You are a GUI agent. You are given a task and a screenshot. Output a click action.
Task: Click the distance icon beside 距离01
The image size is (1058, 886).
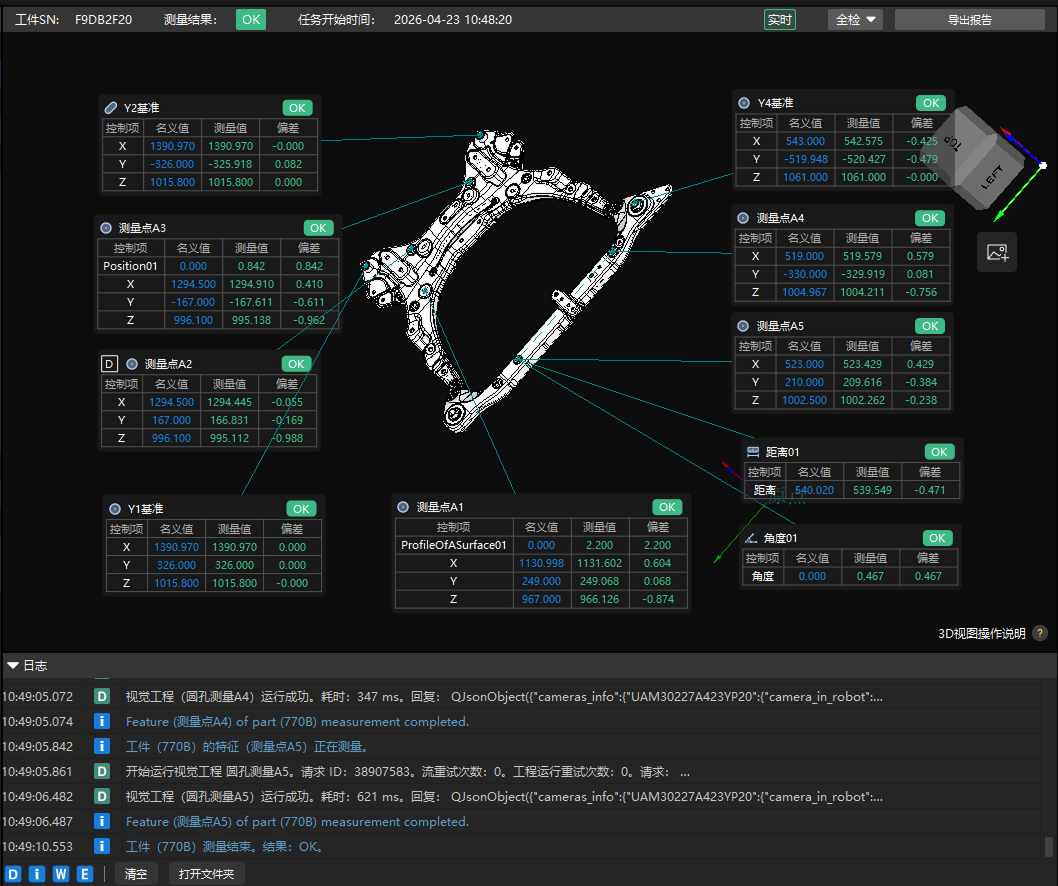753,452
